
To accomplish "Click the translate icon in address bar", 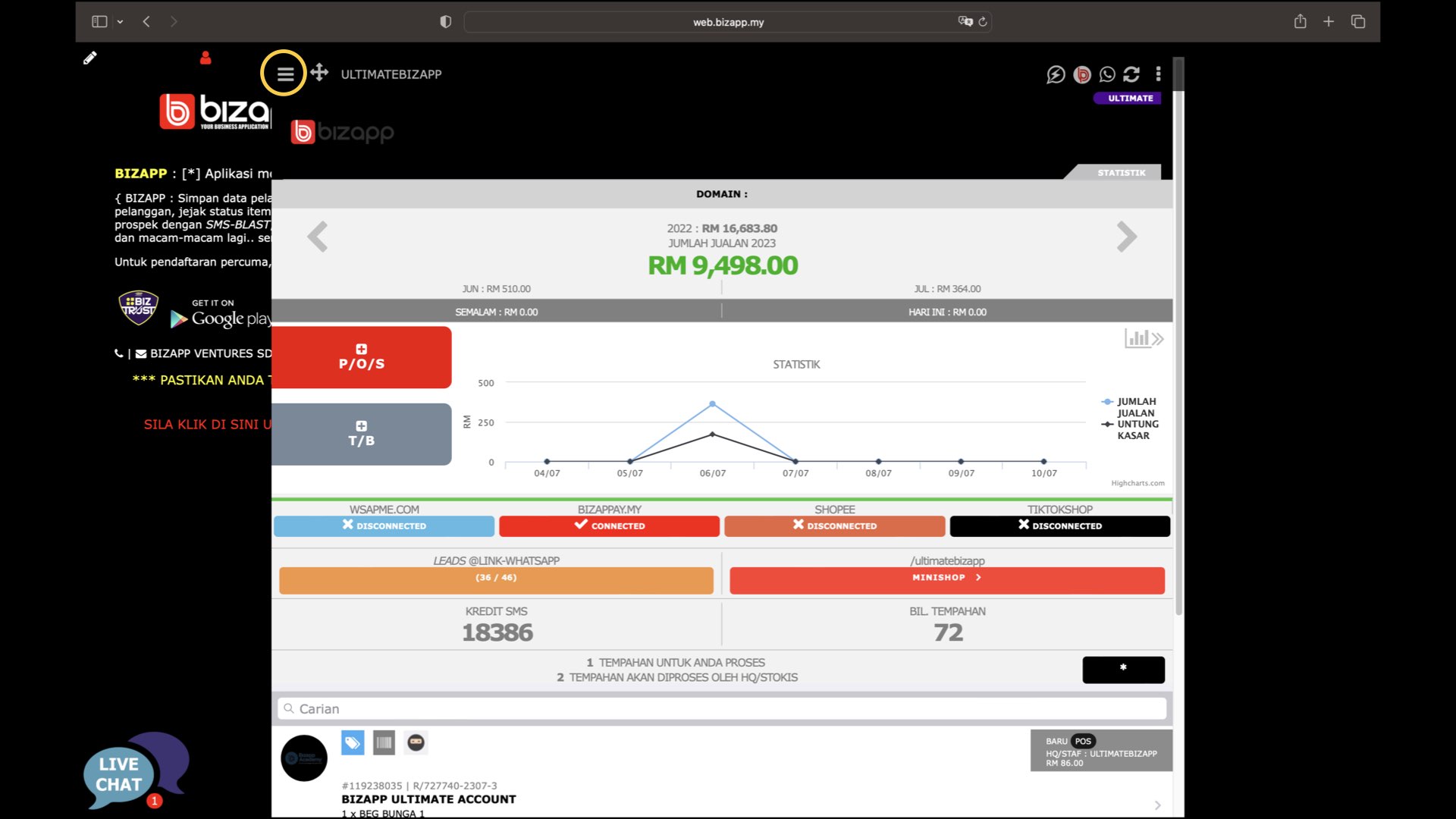I will click(x=965, y=21).
